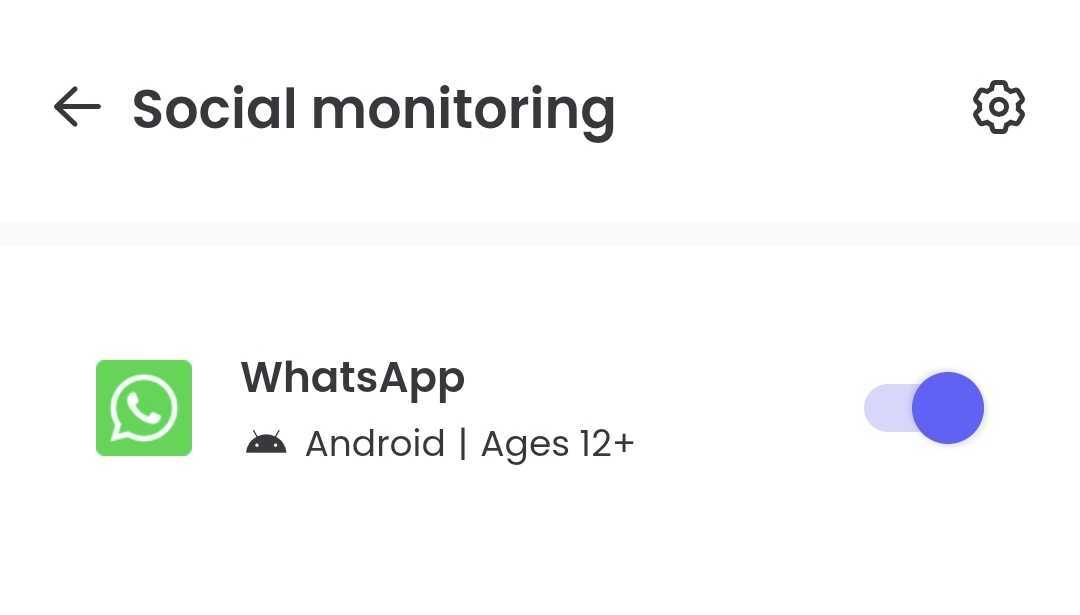1080x615 pixels.
Task: Go back using the left arrow
Action: click(77, 107)
